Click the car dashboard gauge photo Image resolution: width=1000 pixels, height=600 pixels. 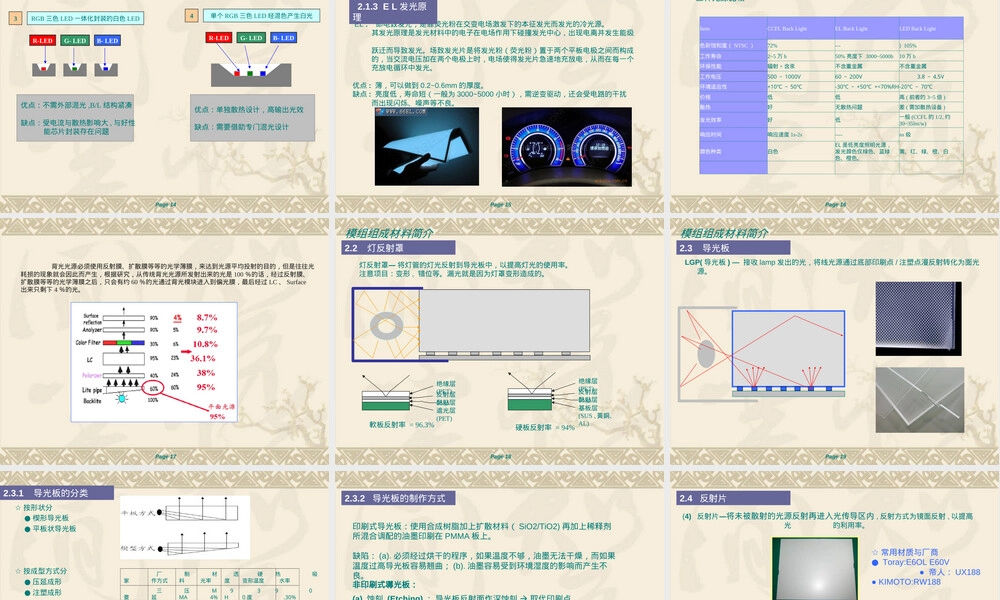[x=566, y=147]
